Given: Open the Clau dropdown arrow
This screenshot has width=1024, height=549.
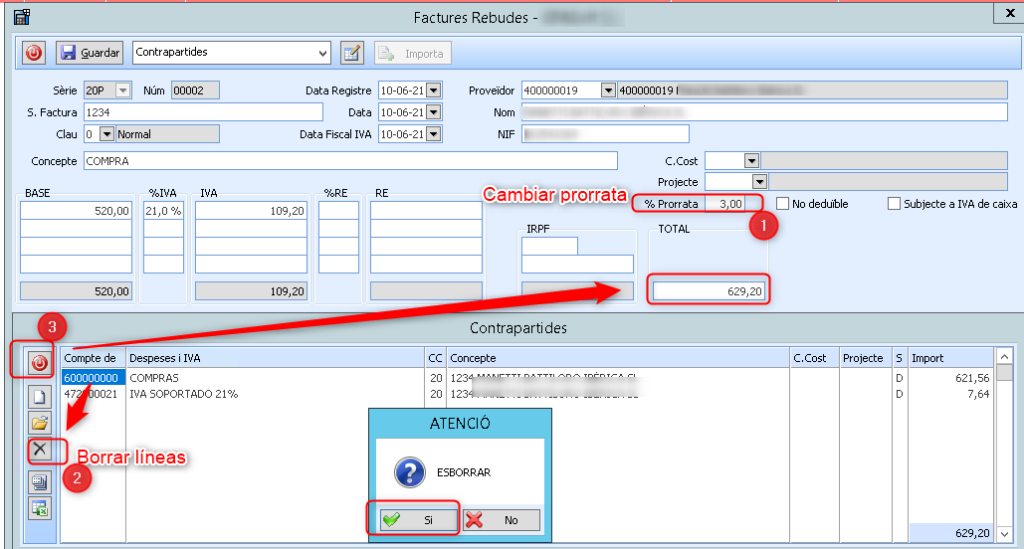Looking at the screenshot, I should pos(107,133).
